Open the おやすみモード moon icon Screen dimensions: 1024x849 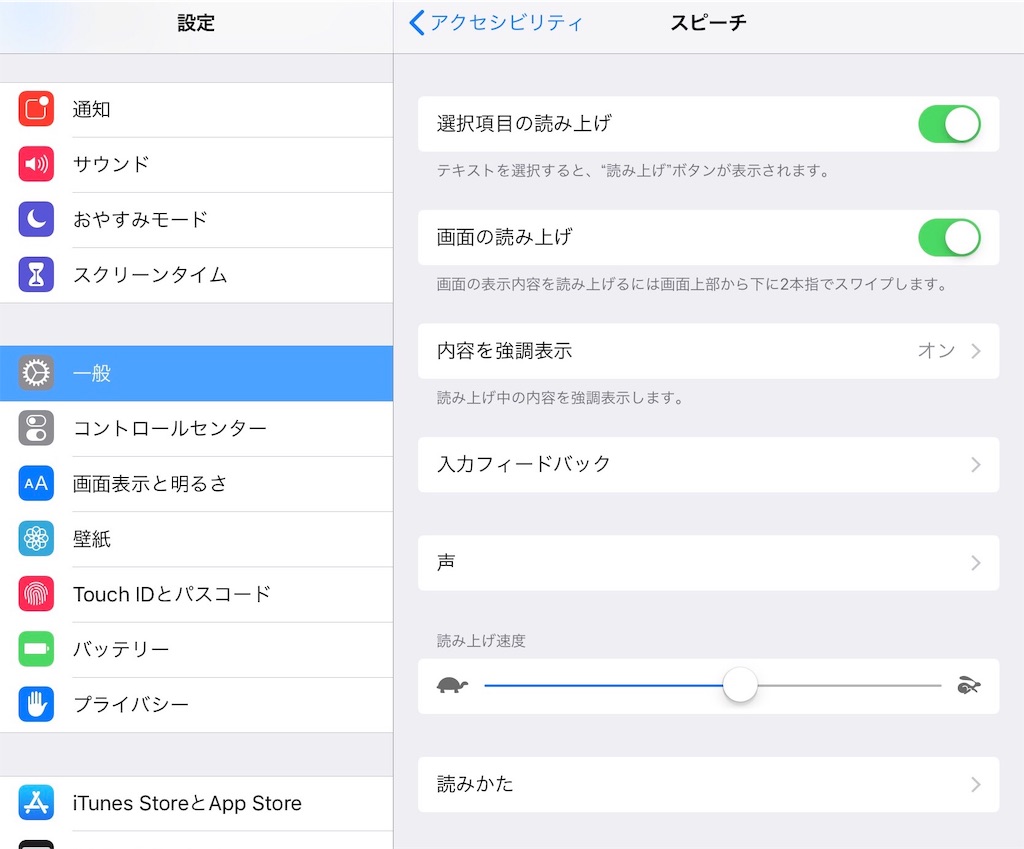(x=36, y=219)
